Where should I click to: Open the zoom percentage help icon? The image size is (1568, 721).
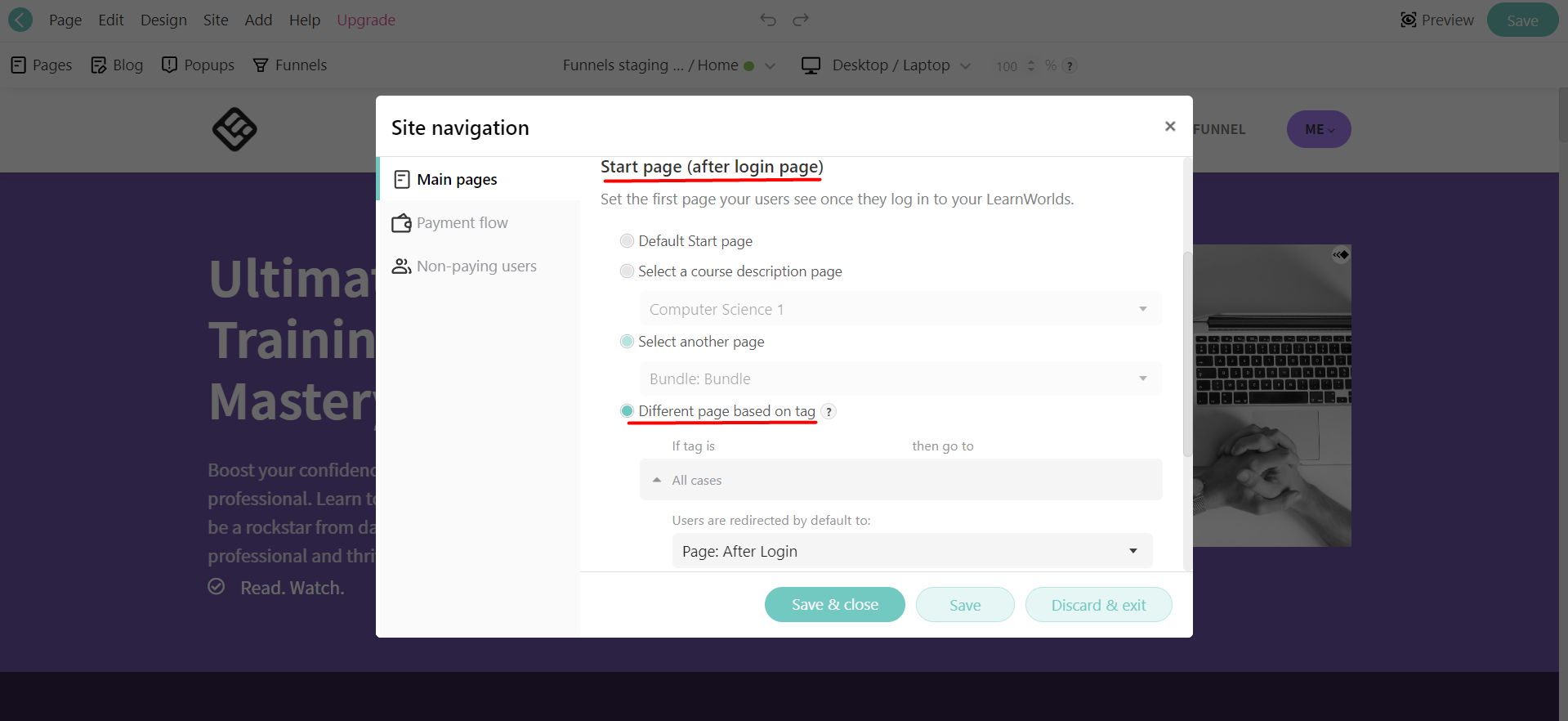tap(1070, 66)
